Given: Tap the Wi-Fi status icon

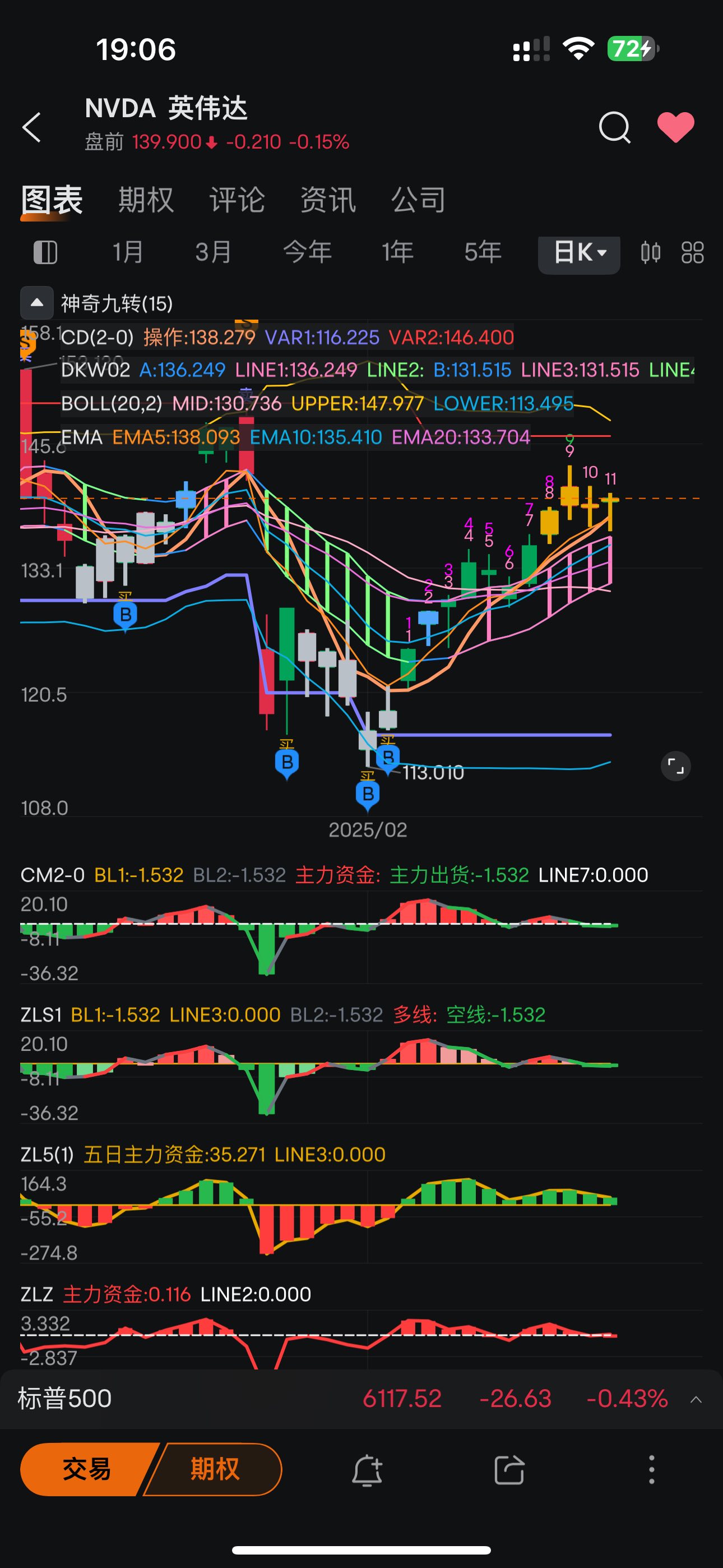Looking at the screenshot, I should point(578,49).
